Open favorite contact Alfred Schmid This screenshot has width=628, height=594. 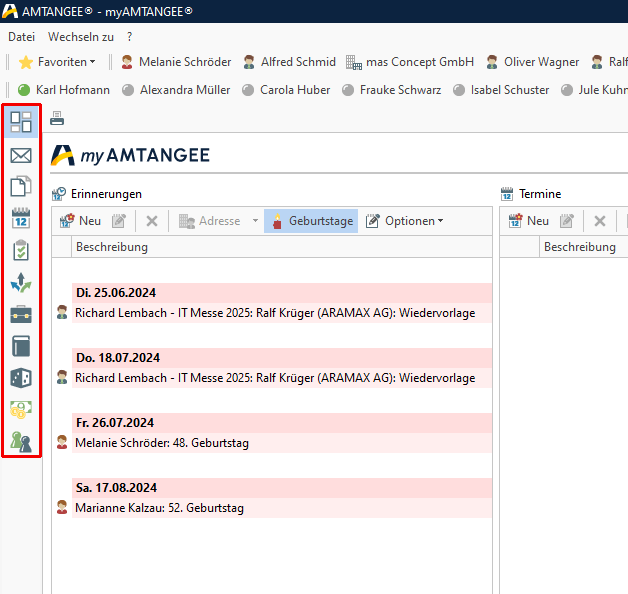289,62
